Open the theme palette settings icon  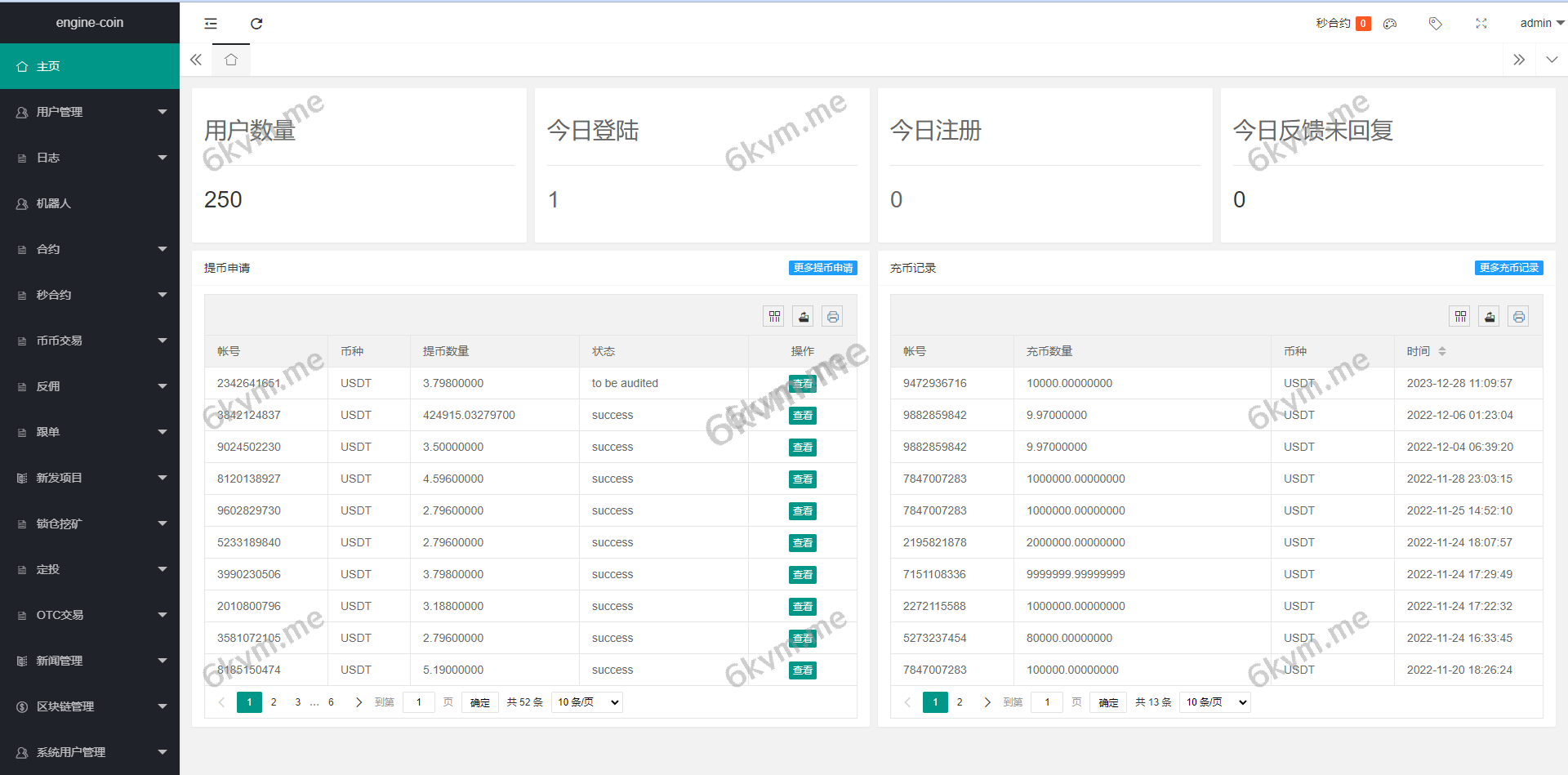[x=1389, y=24]
